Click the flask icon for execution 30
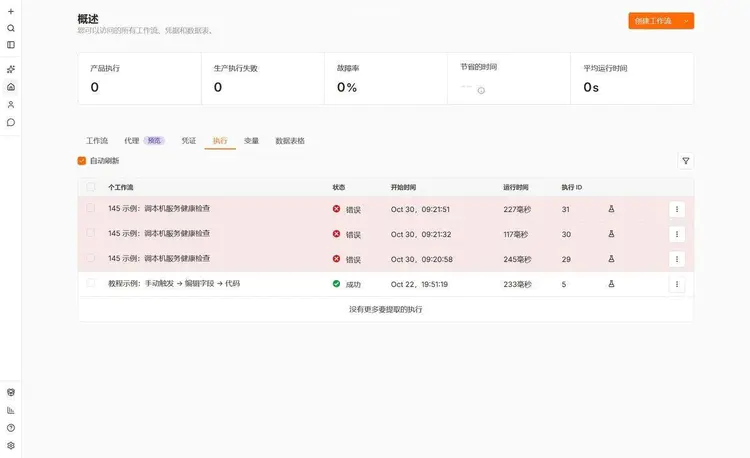Screen dimensions: 750x458 point(611,234)
